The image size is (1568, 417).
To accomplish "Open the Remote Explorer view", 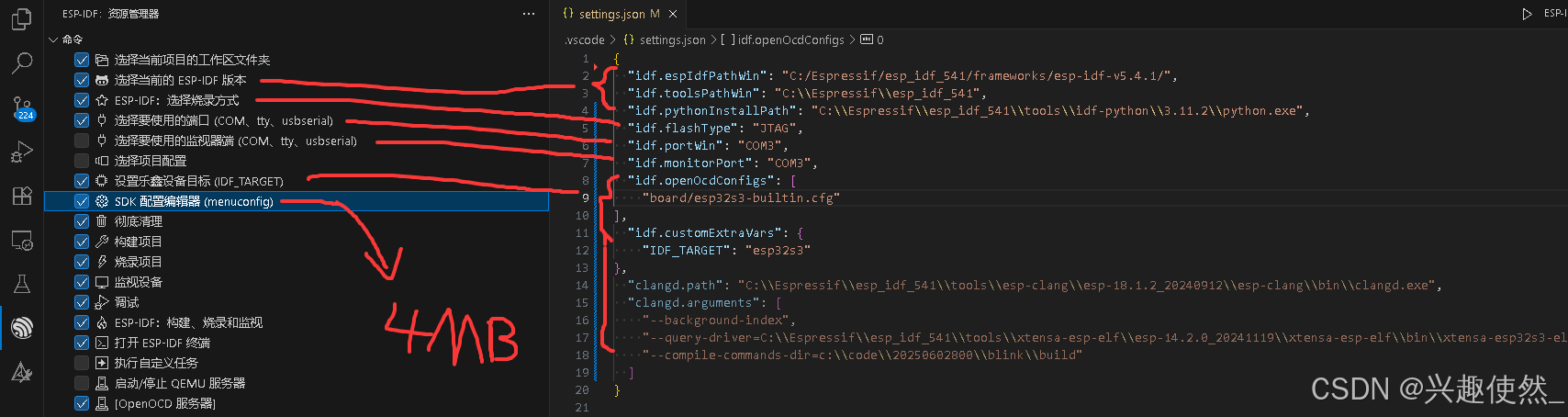I will (21, 240).
